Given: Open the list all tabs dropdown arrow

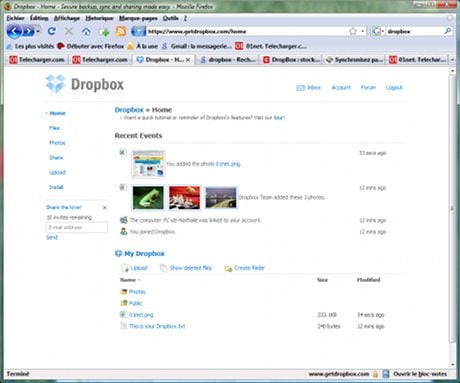Looking at the screenshot, I should [x=452, y=60].
